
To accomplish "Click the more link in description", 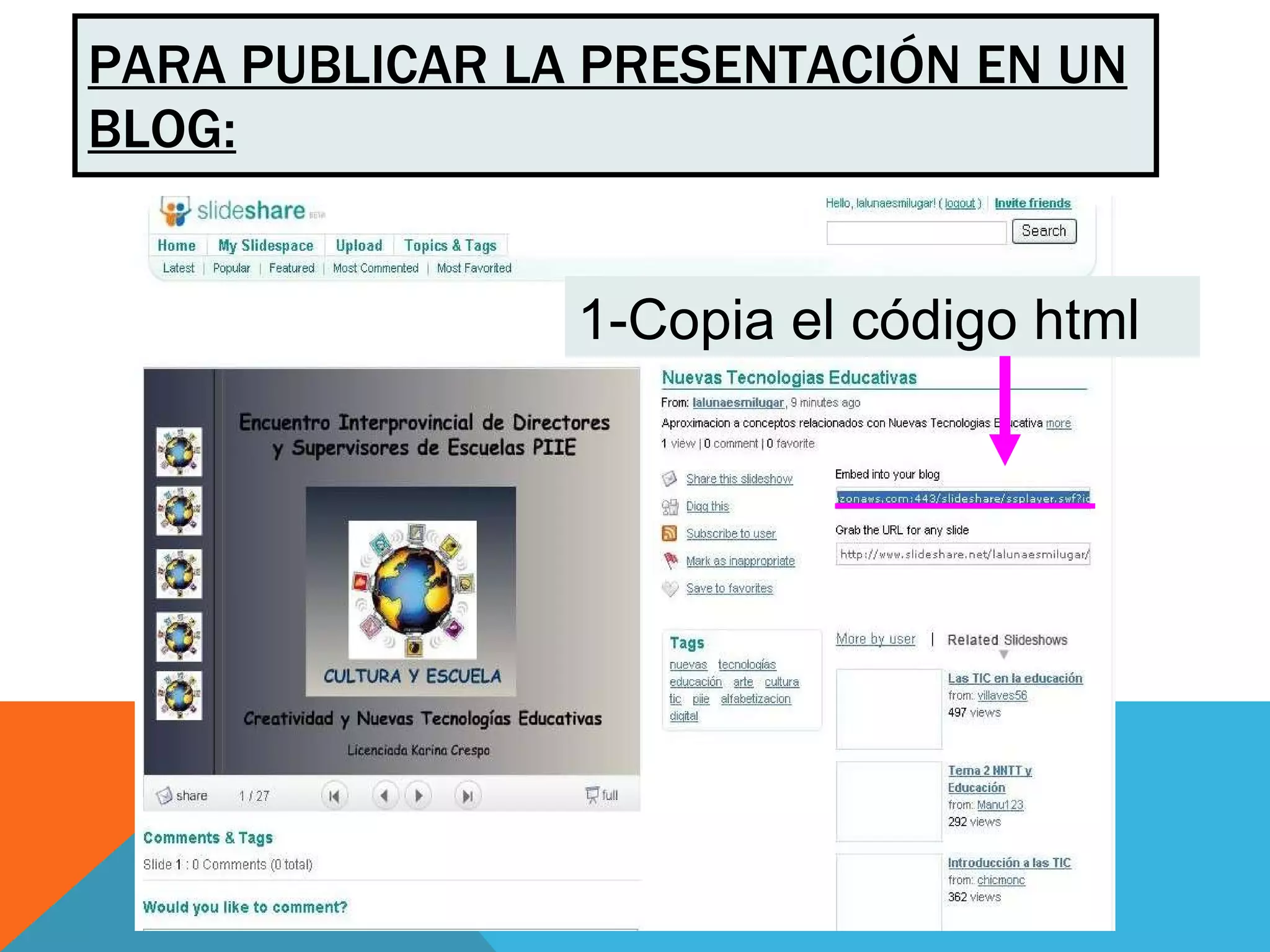I will tap(1059, 423).
